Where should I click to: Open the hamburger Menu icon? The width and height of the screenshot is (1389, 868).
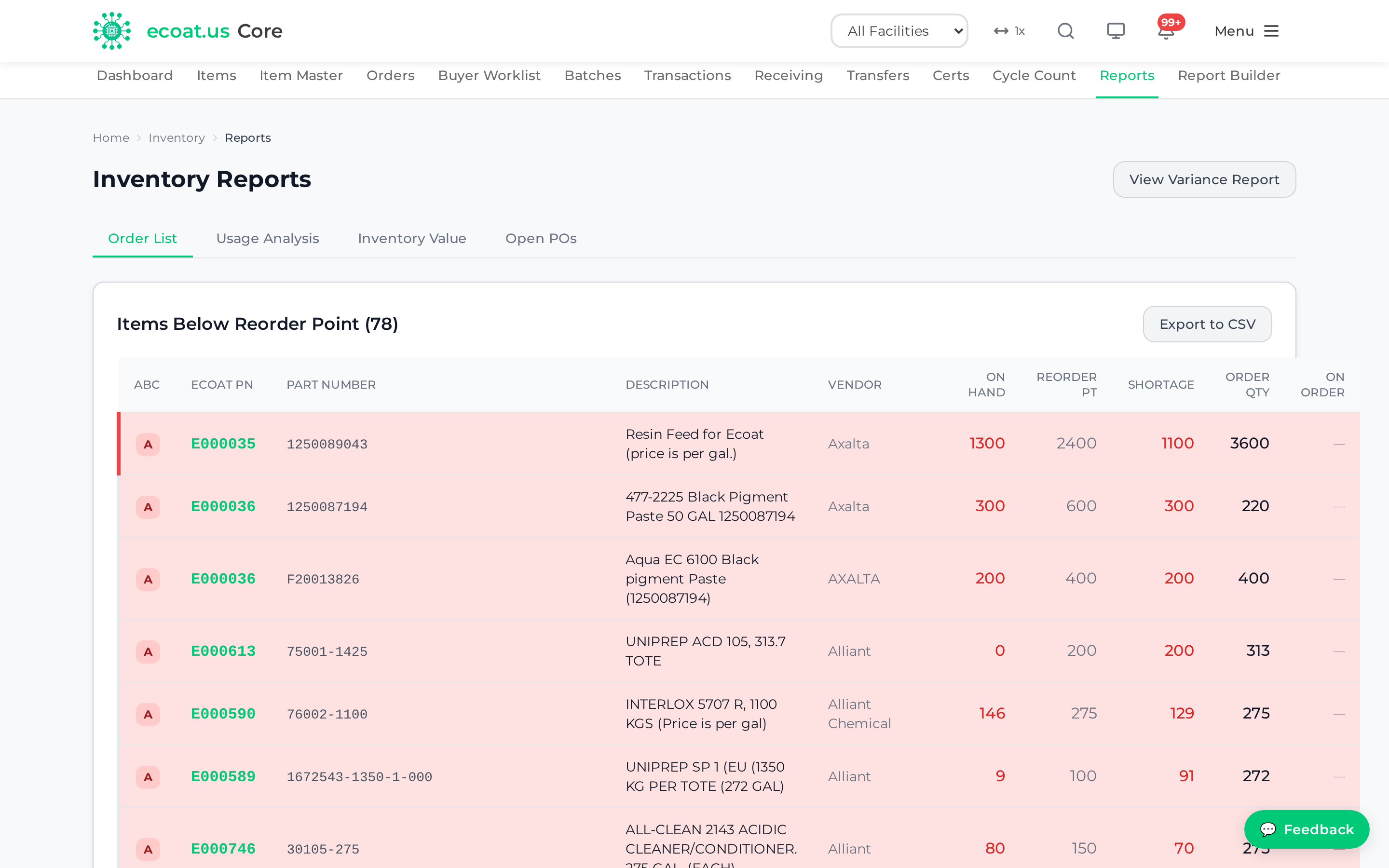point(1271,31)
